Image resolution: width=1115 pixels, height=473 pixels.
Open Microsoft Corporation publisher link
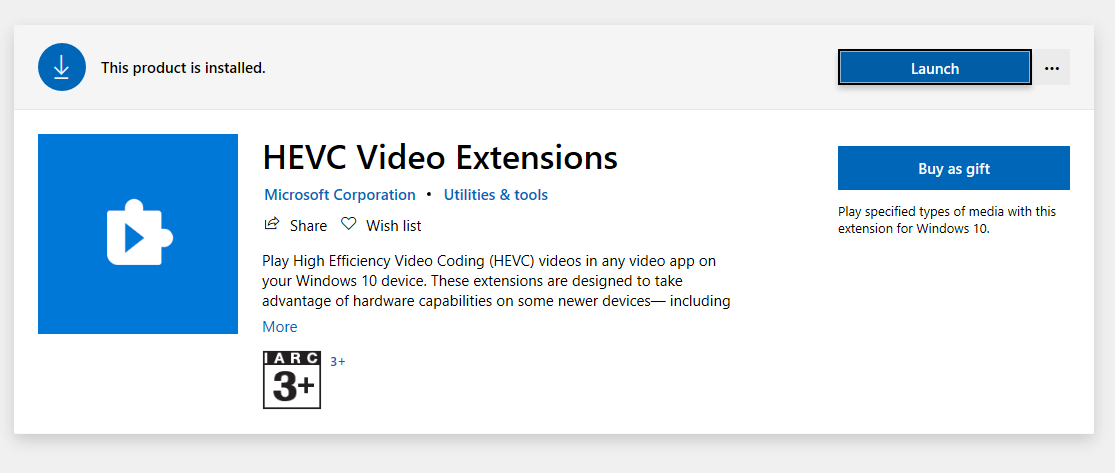pyautogui.click(x=340, y=195)
